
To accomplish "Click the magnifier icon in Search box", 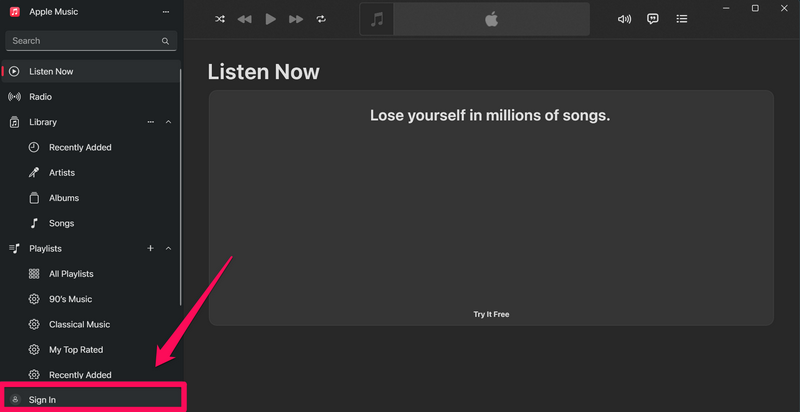I will click(x=165, y=41).
